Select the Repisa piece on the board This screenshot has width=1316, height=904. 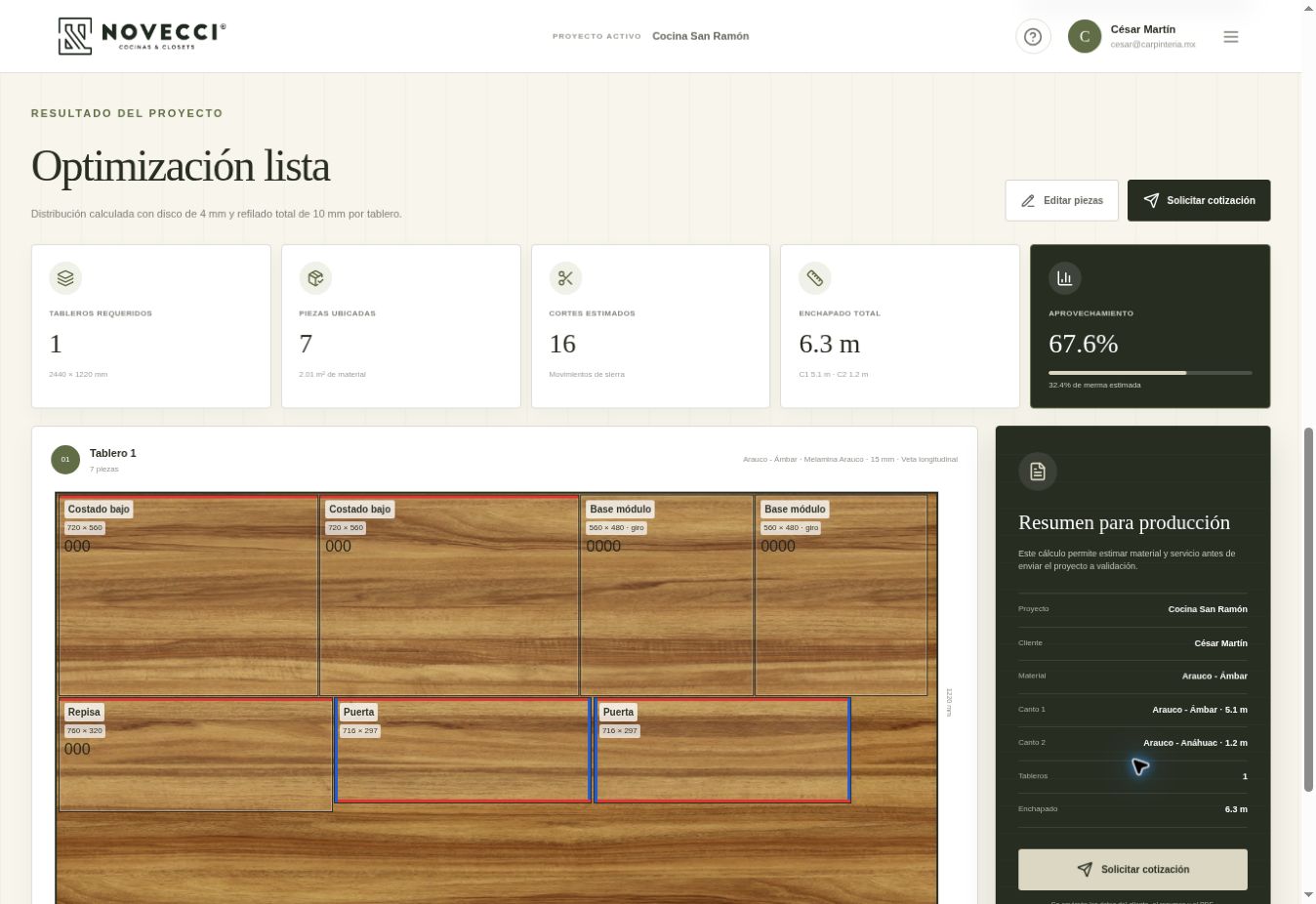coord(195,755)
